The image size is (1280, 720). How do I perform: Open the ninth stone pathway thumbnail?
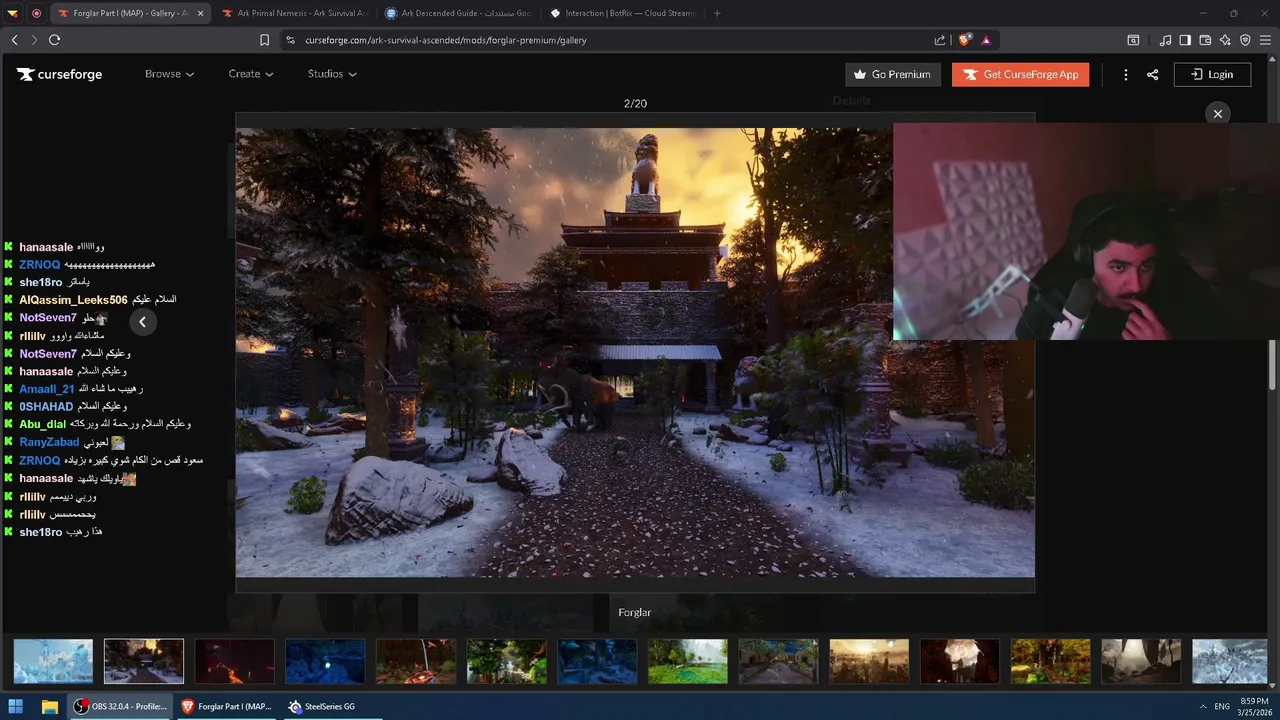[x=779, y=661]
